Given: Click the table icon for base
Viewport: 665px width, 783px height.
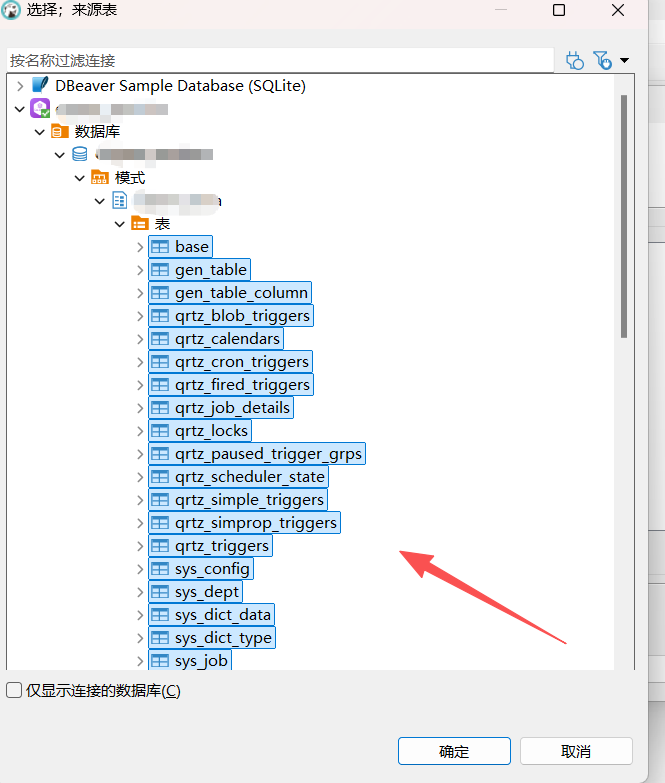Looking at the screenshot, I should [160, 247].
